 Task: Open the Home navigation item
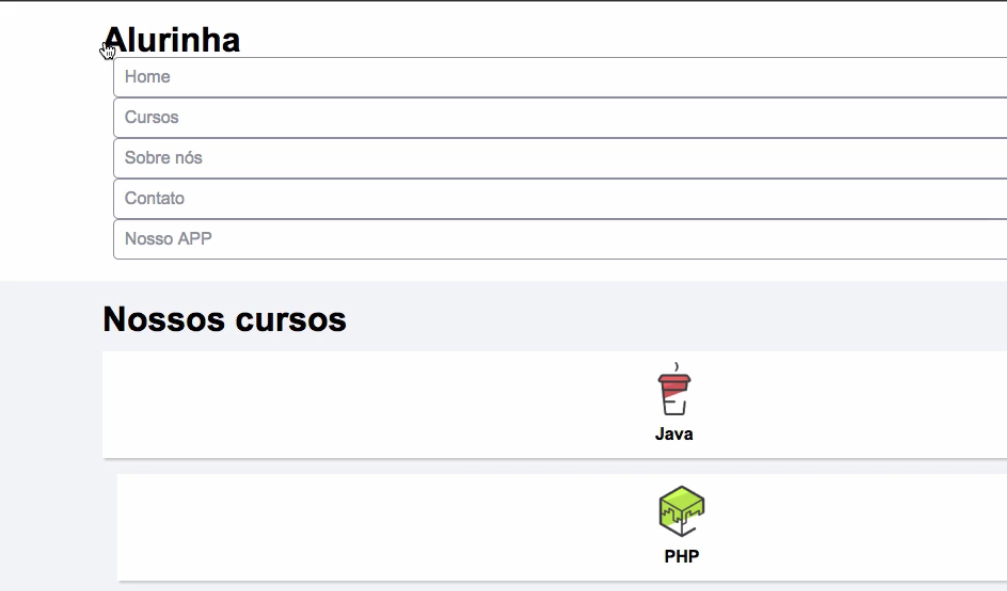(147, 77)
